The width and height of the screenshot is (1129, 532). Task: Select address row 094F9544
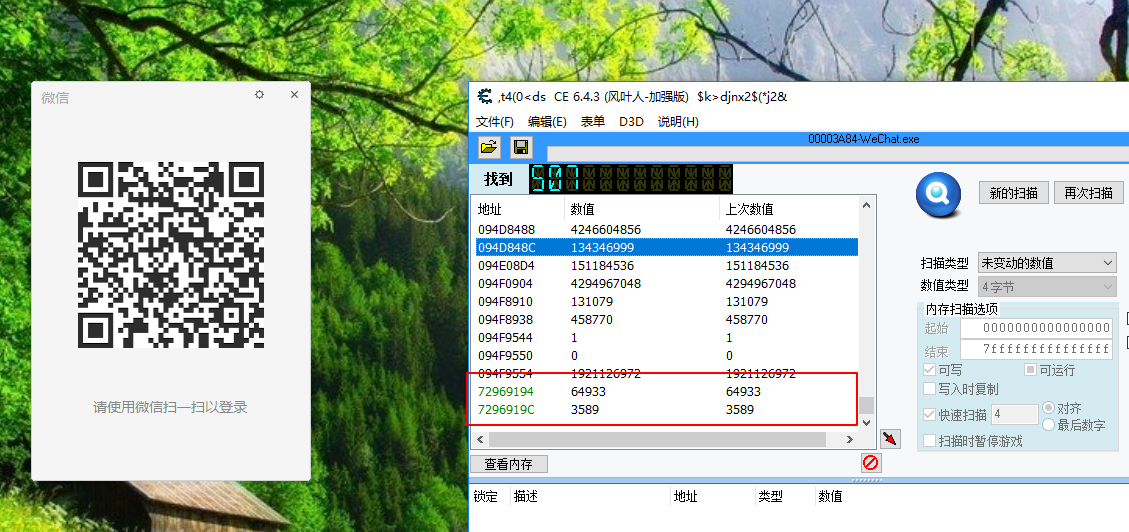pos(667,338)
